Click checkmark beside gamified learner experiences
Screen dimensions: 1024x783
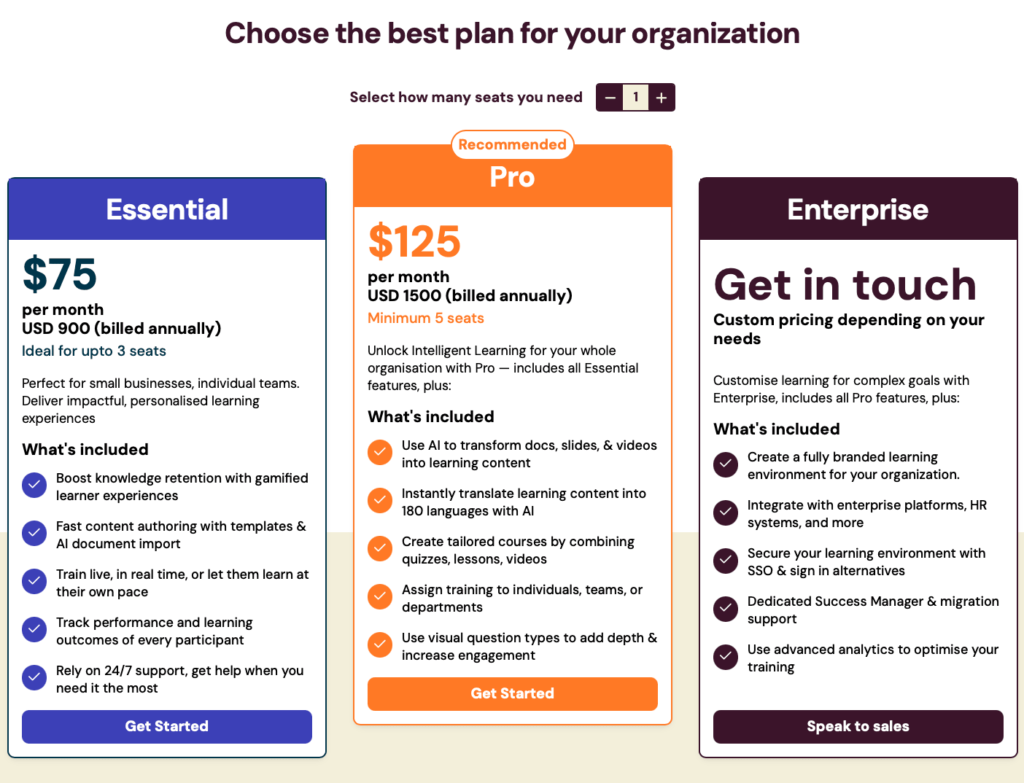click(34, 485)
